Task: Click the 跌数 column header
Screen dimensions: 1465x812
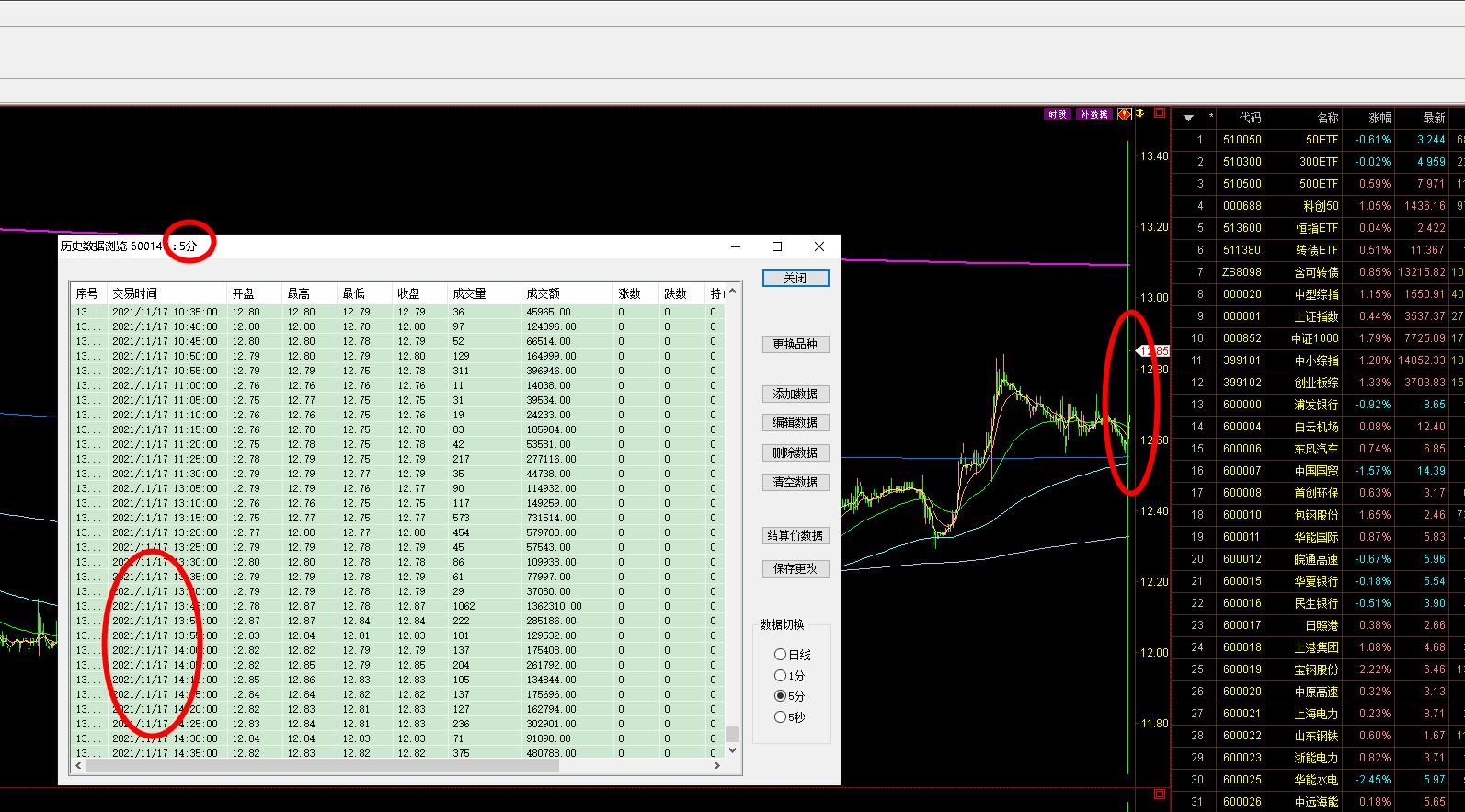Action: coord(681,293)
